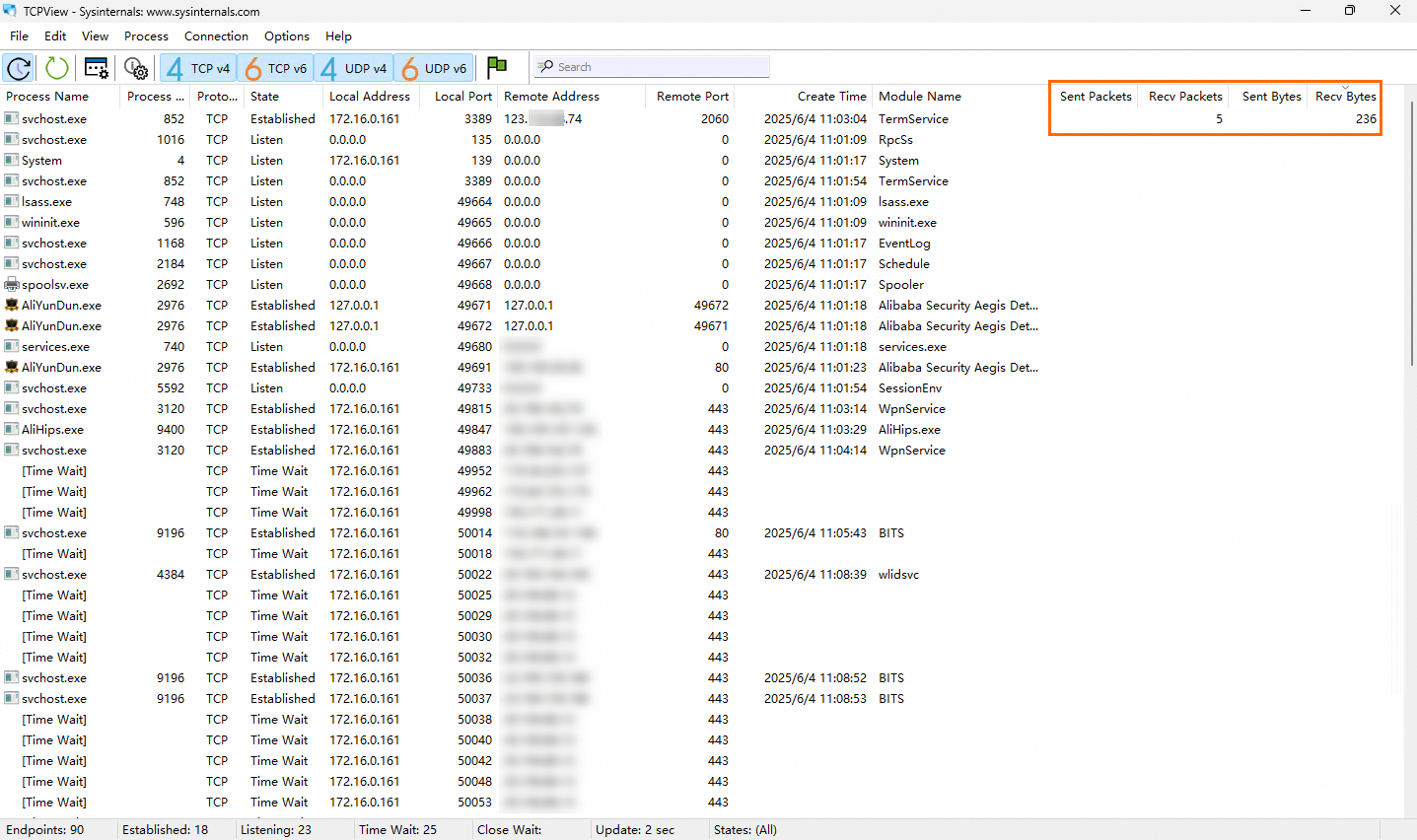Click the services.exe process icon
Viewport: 1417px width, 840px height.
point(12,347)
